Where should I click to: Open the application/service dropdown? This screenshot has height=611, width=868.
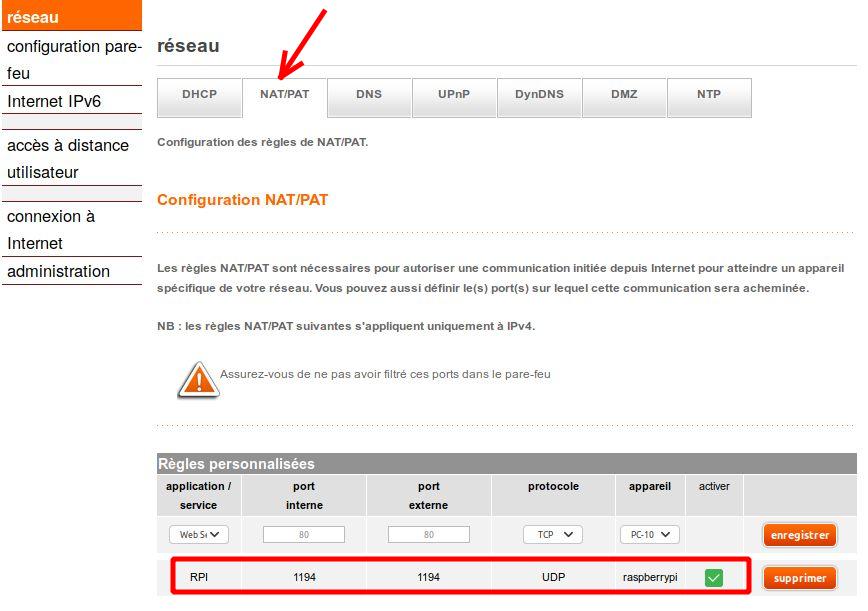(x=198, y=535)
